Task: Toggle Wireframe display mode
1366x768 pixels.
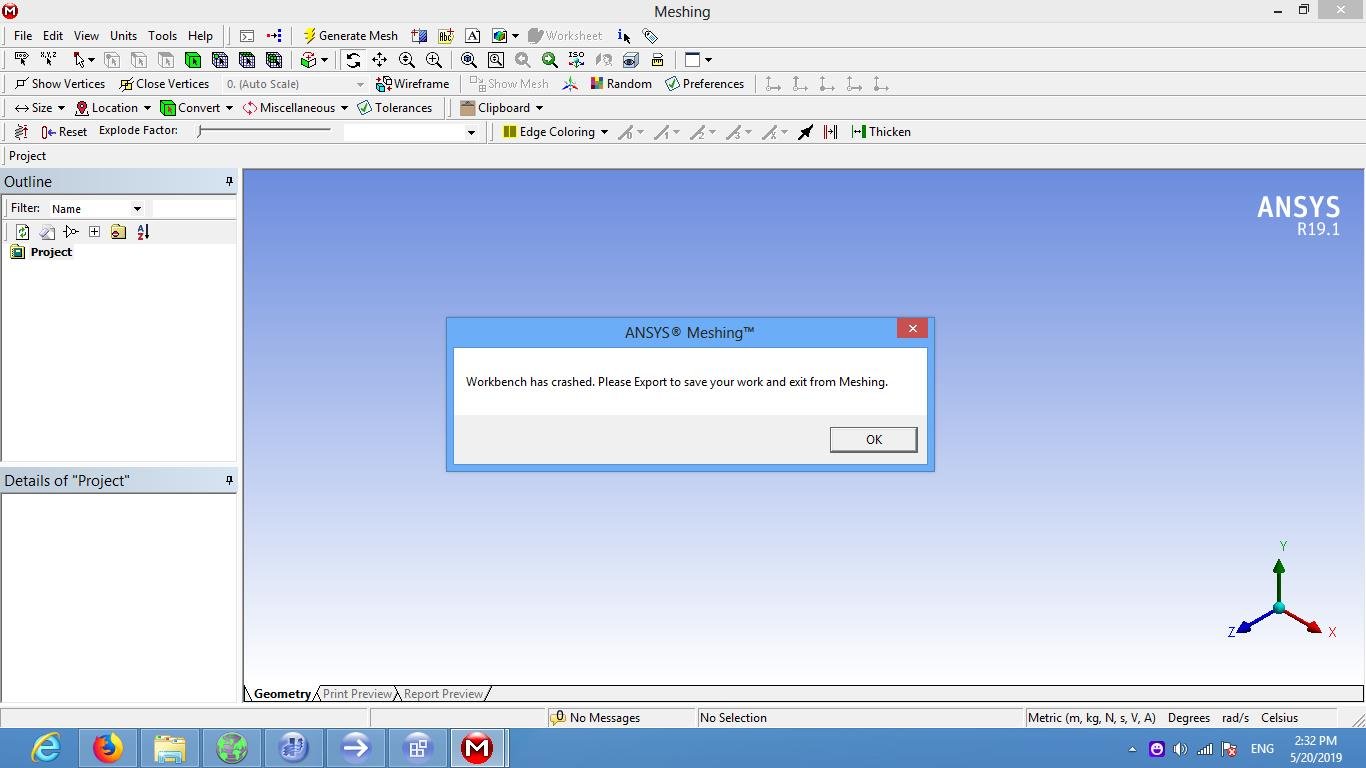Action: (412, 84)
